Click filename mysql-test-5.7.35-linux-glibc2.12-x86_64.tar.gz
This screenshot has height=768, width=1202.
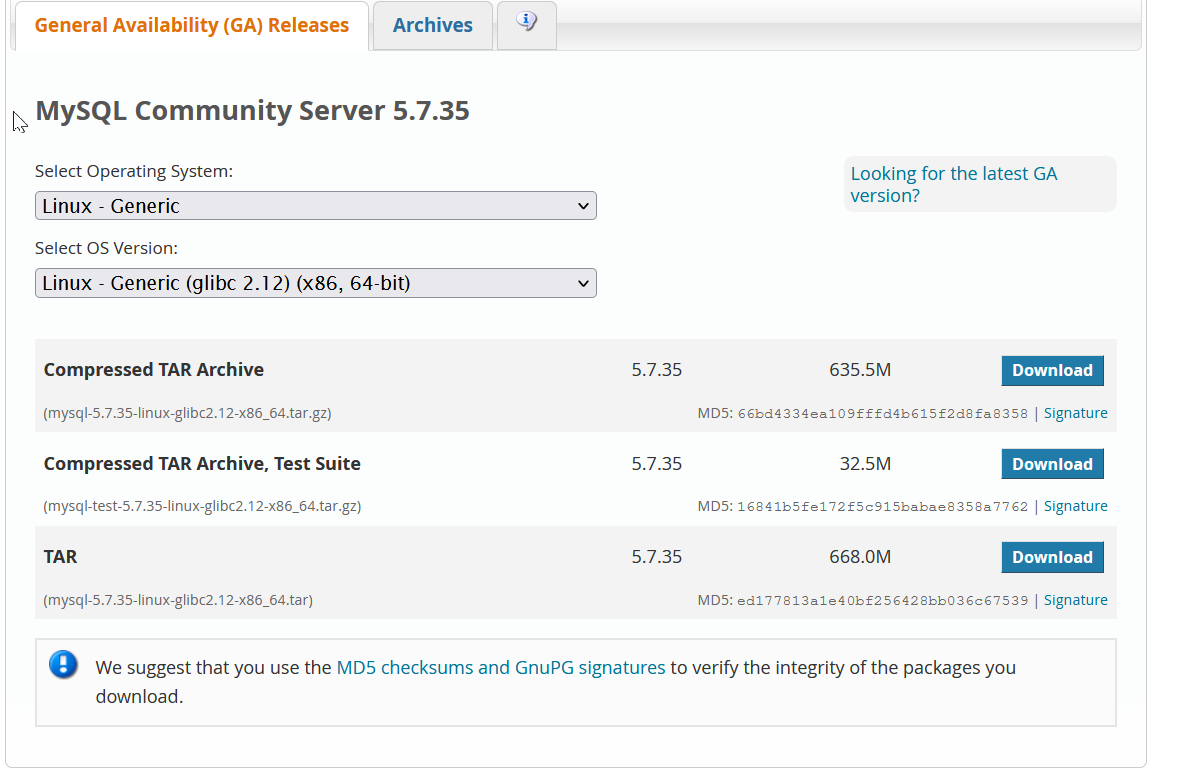pyautogui.click(x=202, y=506)
